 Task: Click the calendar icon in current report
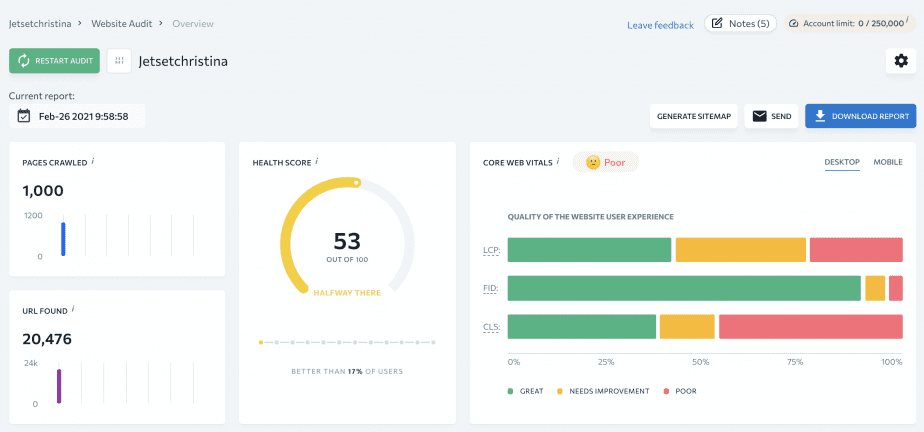click(24, 116)
